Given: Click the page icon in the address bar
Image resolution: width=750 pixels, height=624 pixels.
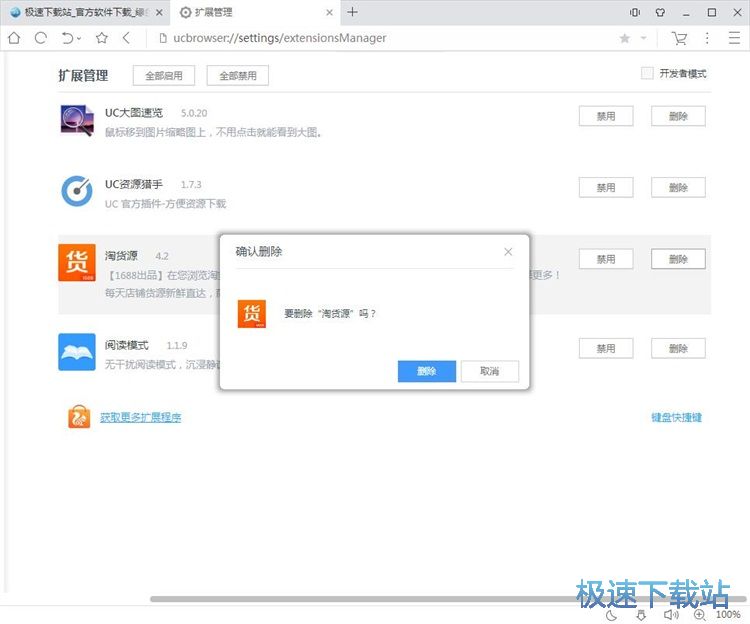Looking at the screenshot, I should tap(163, 38).
